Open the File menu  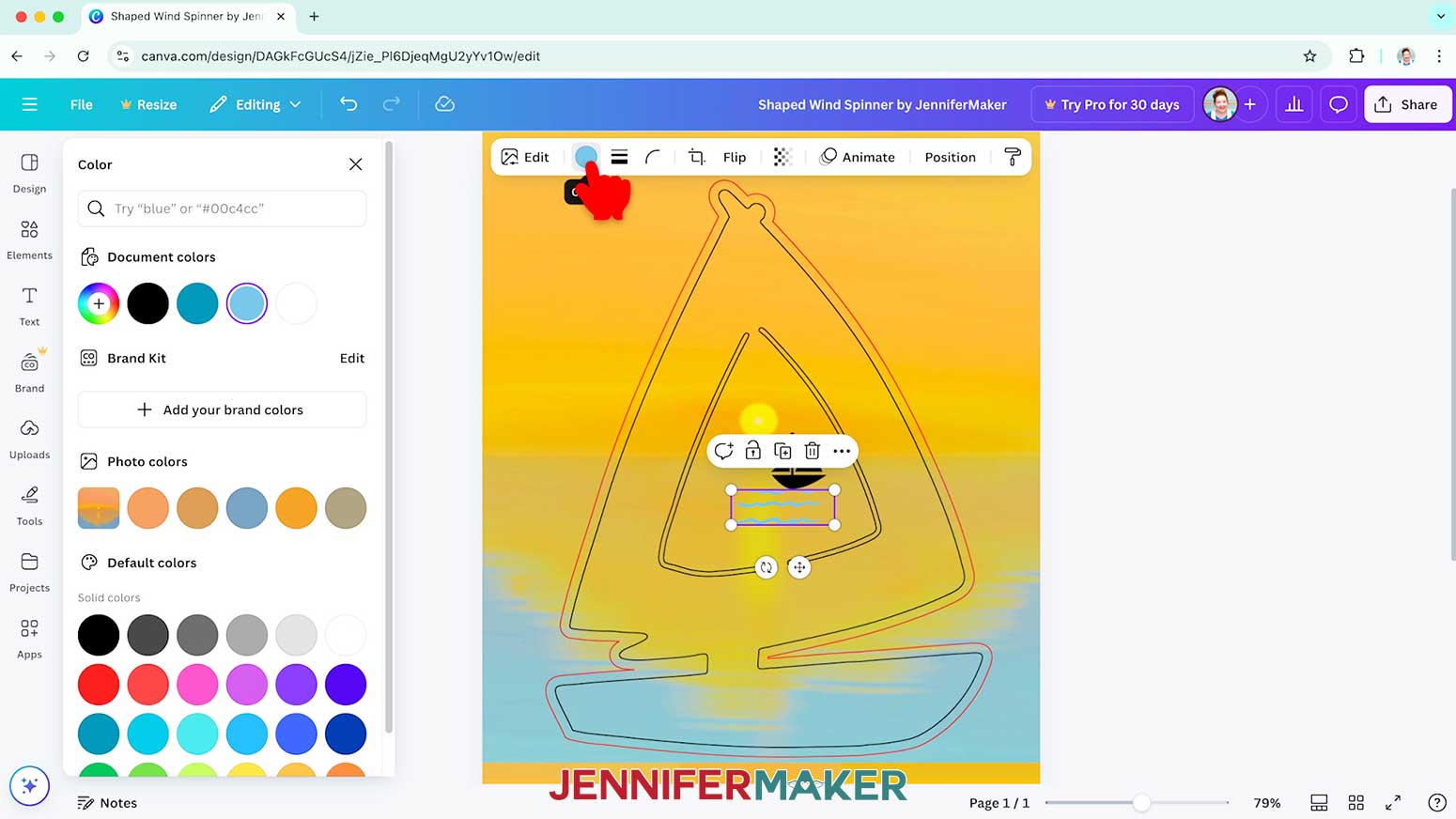[x=82, y=104]
